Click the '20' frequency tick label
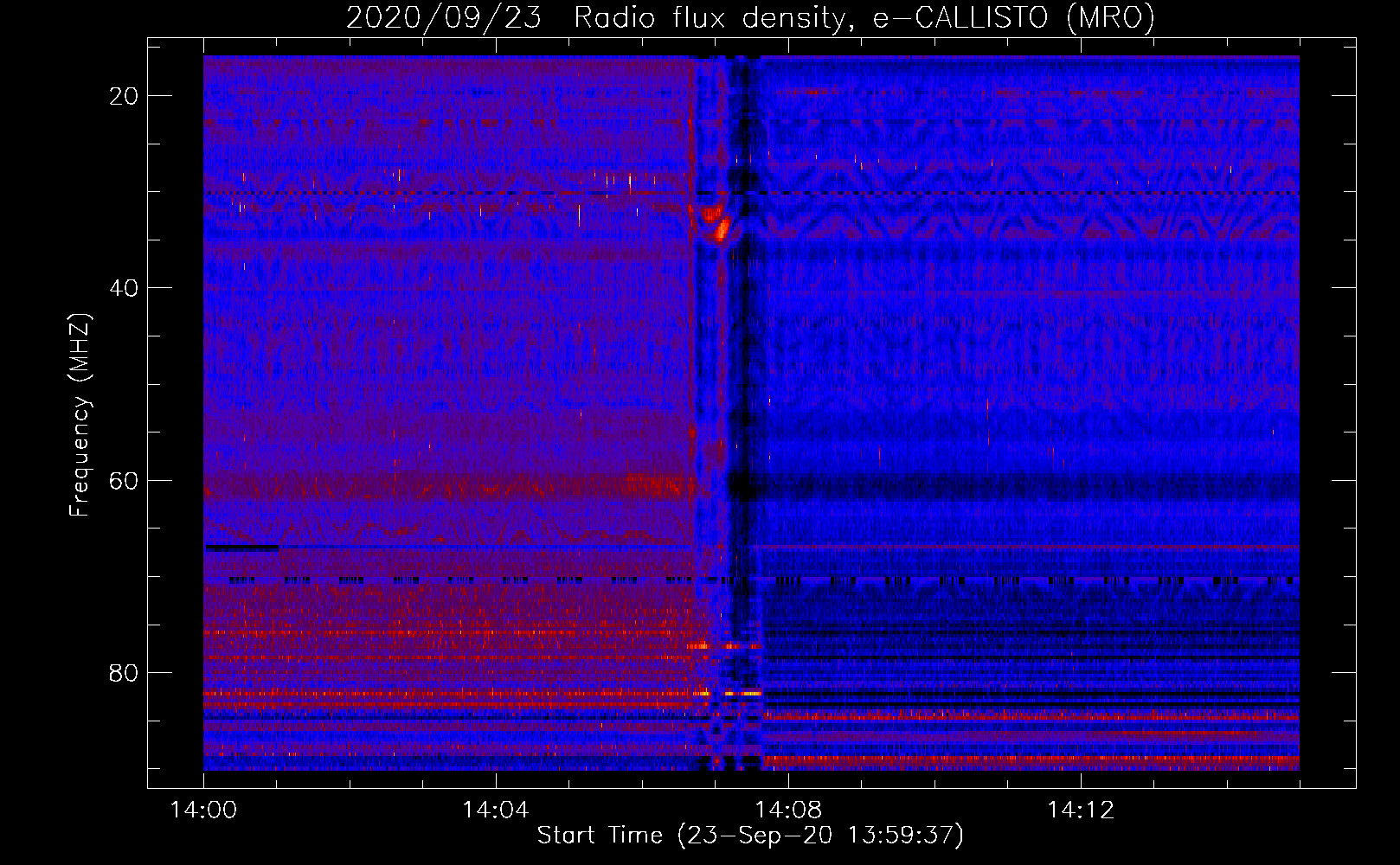This screenshot has width=1400, height=865. pos(124,96)
